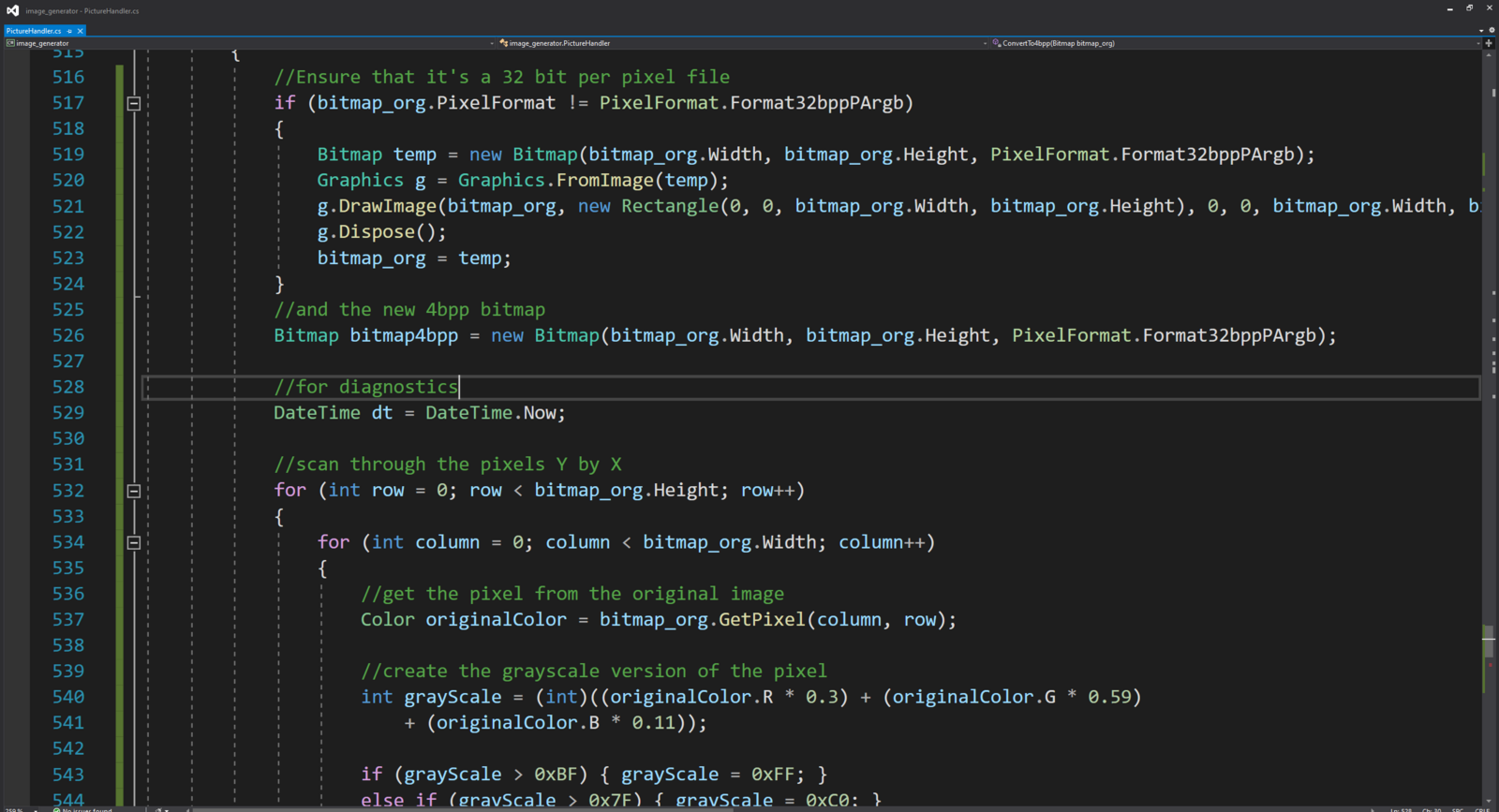Click the class icon beside image_generator.PictureHandler
Viewport: 1499px width, 812px height.
504,43
